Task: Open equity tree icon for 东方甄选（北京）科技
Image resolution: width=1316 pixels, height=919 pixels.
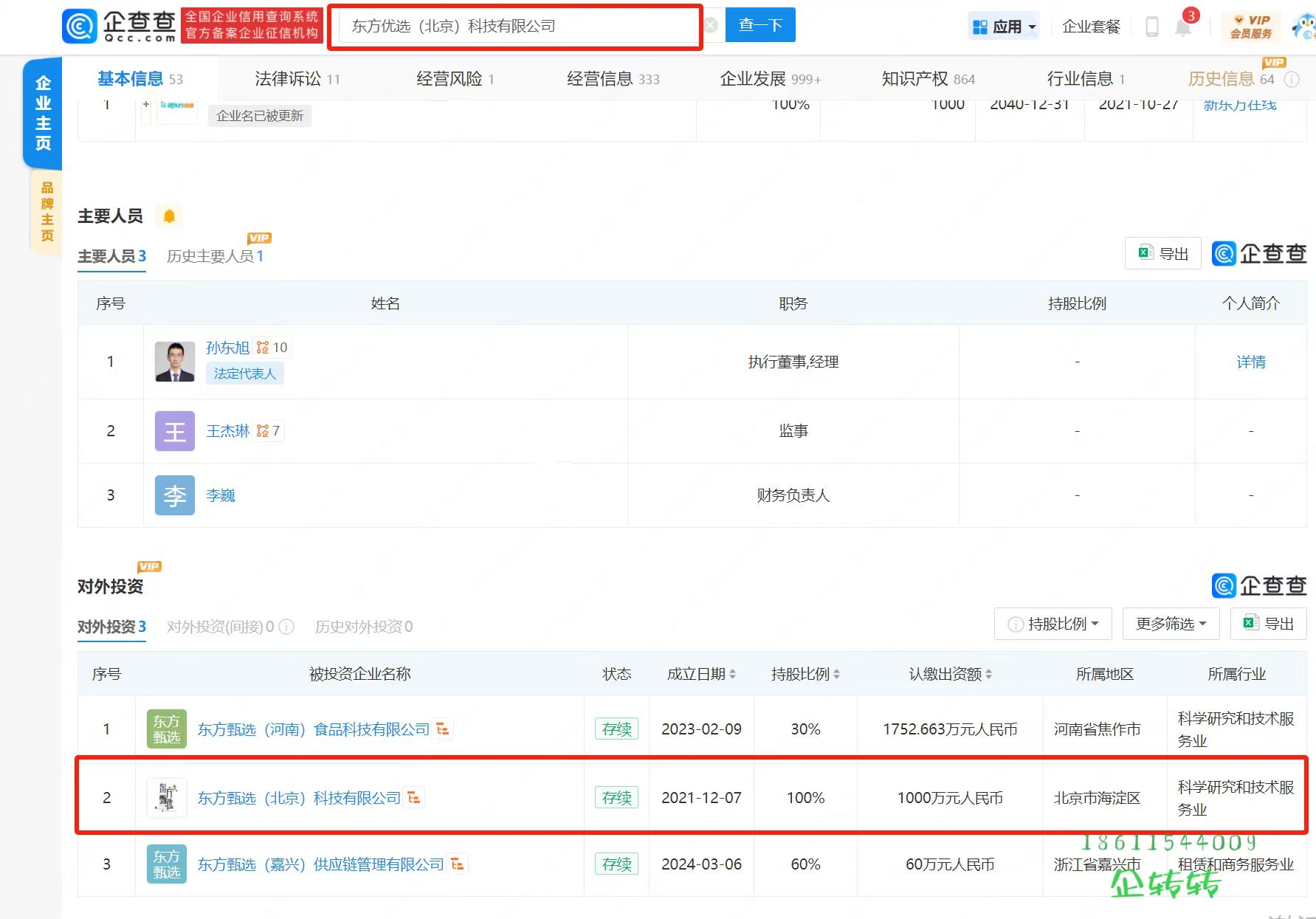Action: (414, 797)
